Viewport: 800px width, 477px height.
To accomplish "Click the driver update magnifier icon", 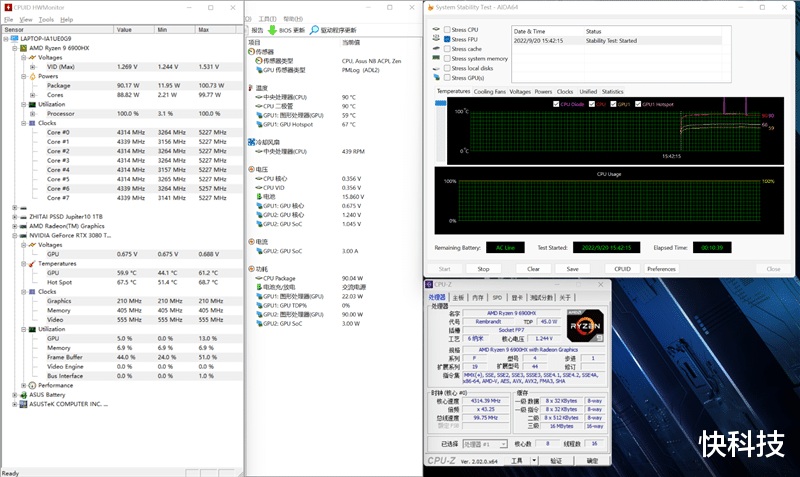I will point(314,30).
